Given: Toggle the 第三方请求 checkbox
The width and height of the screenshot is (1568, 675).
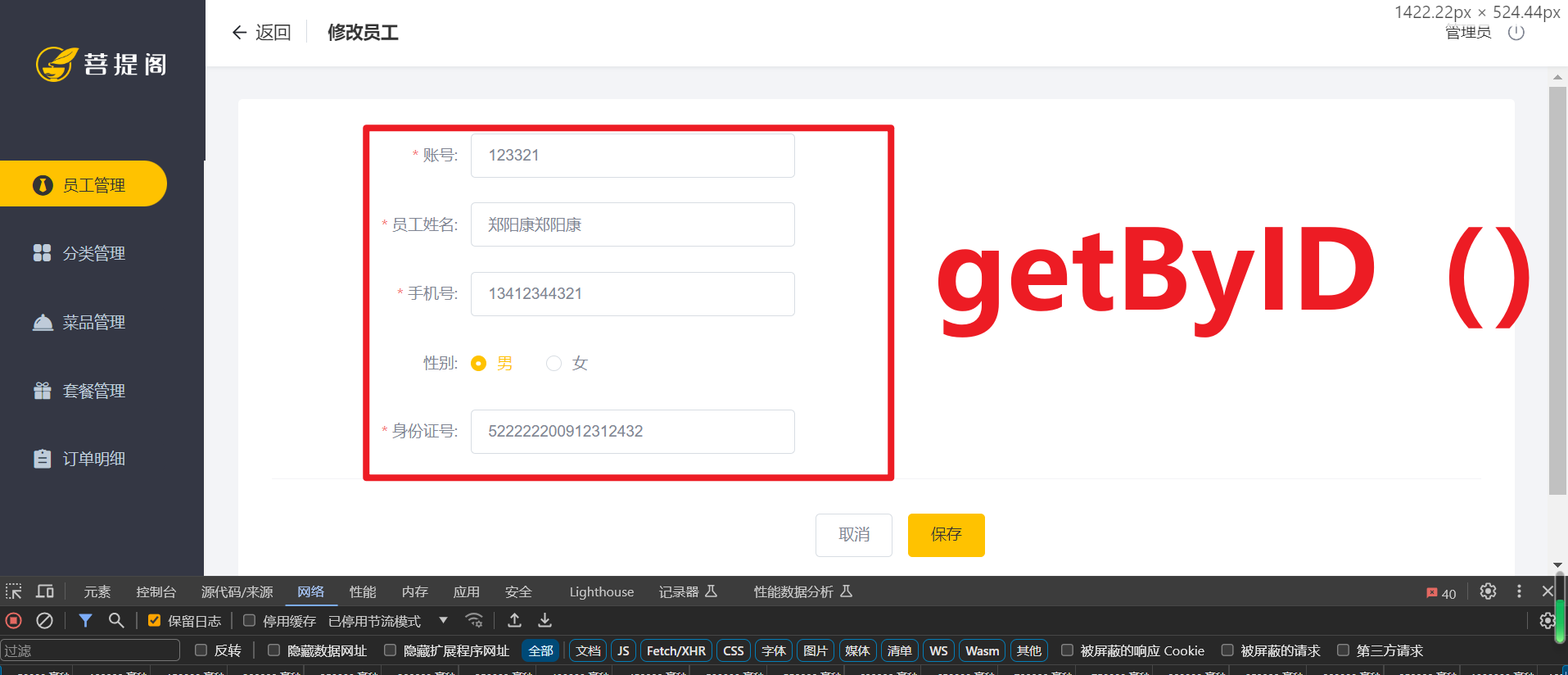Looking at the screenshot, I should 1343,650.
